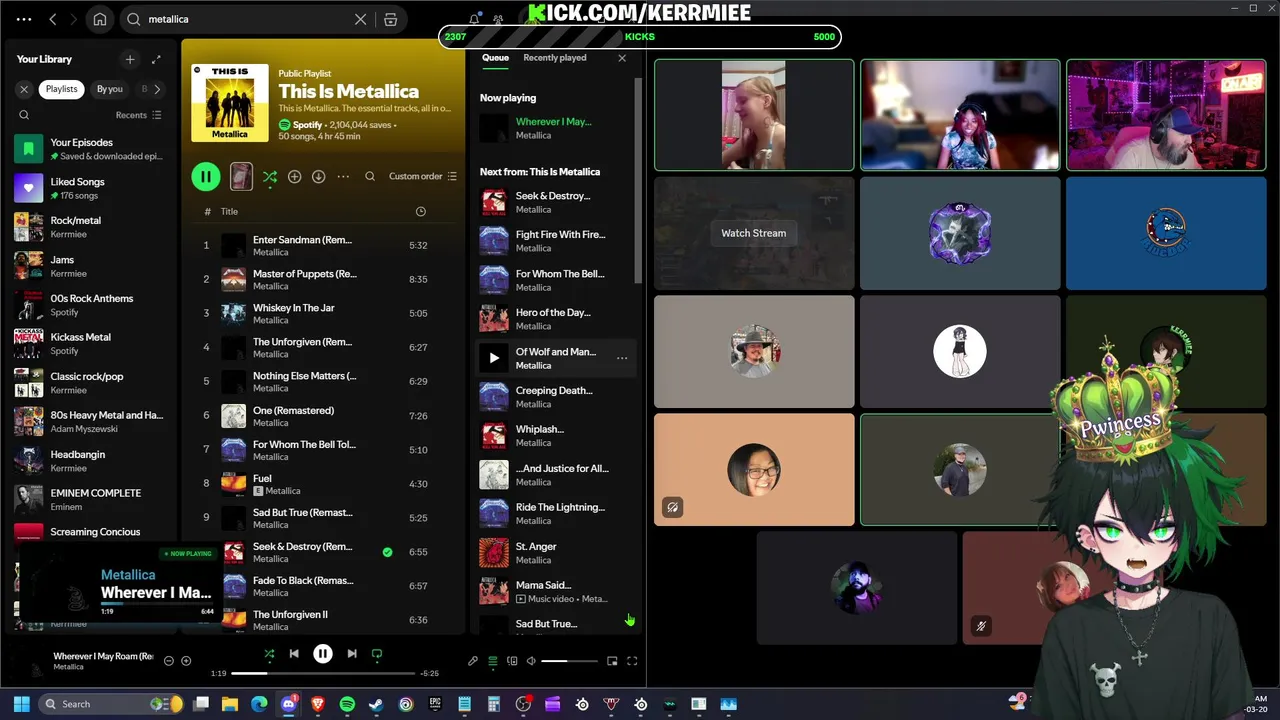Select the Enter Sandman track row
1280x720 pixels.
(322, 245)
